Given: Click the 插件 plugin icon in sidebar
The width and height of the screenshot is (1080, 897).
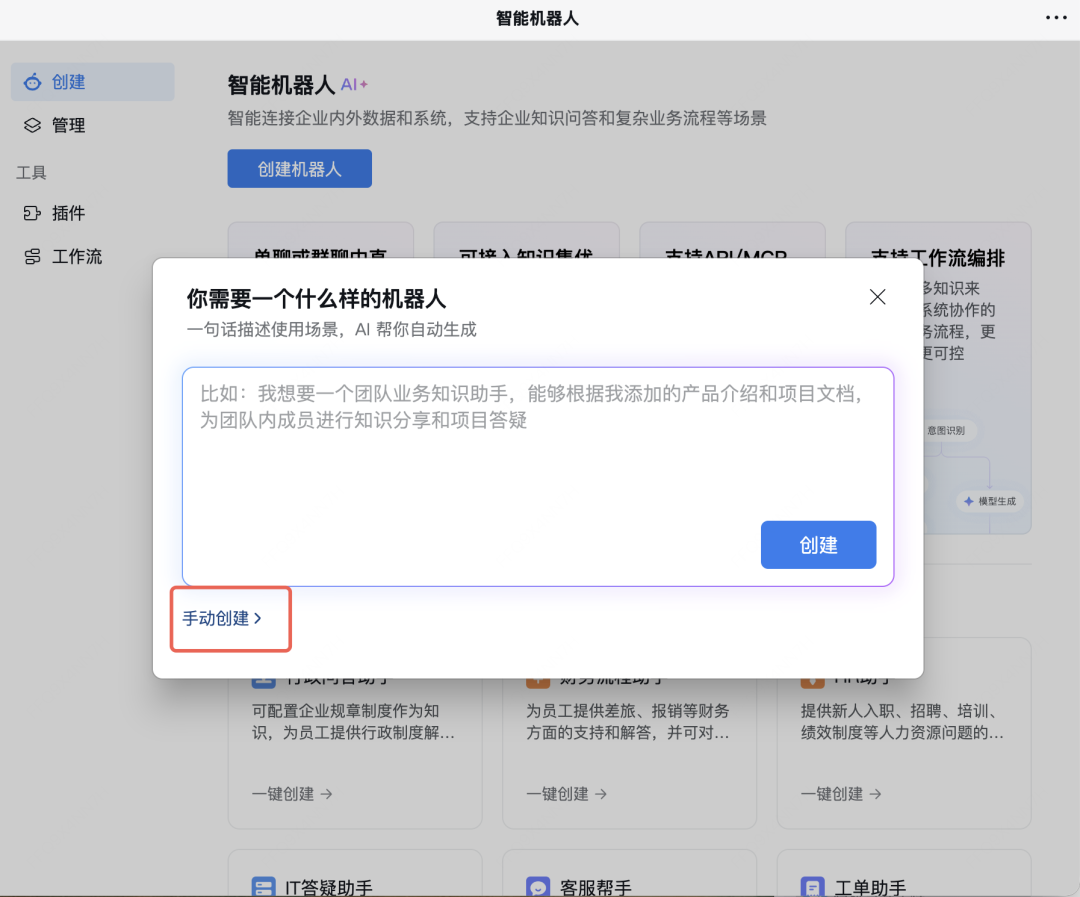Looking at the screenshot, I should pos(33,213).
